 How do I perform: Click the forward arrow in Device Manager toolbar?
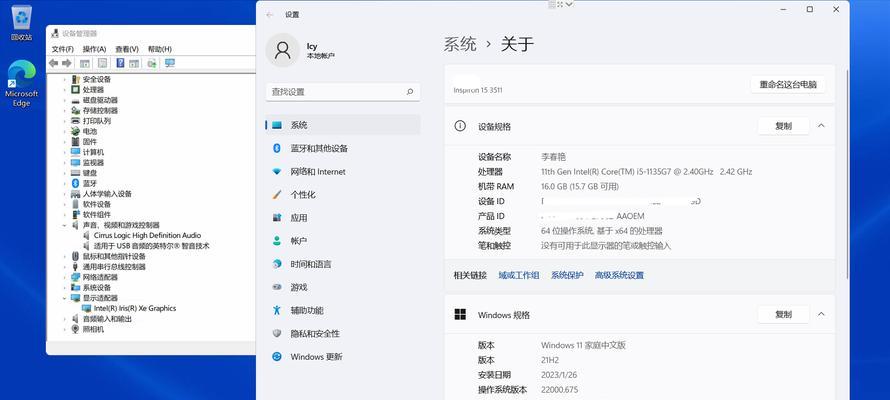67,63
